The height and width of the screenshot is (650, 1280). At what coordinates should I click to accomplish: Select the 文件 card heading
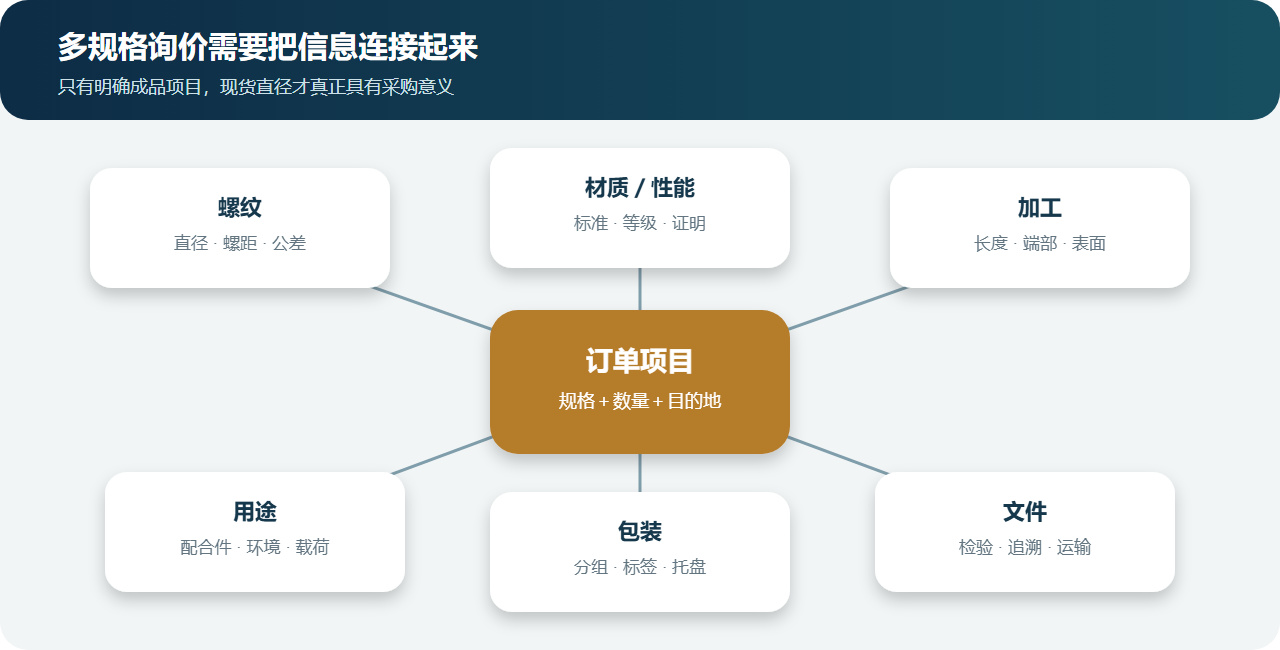[1025, 512]
